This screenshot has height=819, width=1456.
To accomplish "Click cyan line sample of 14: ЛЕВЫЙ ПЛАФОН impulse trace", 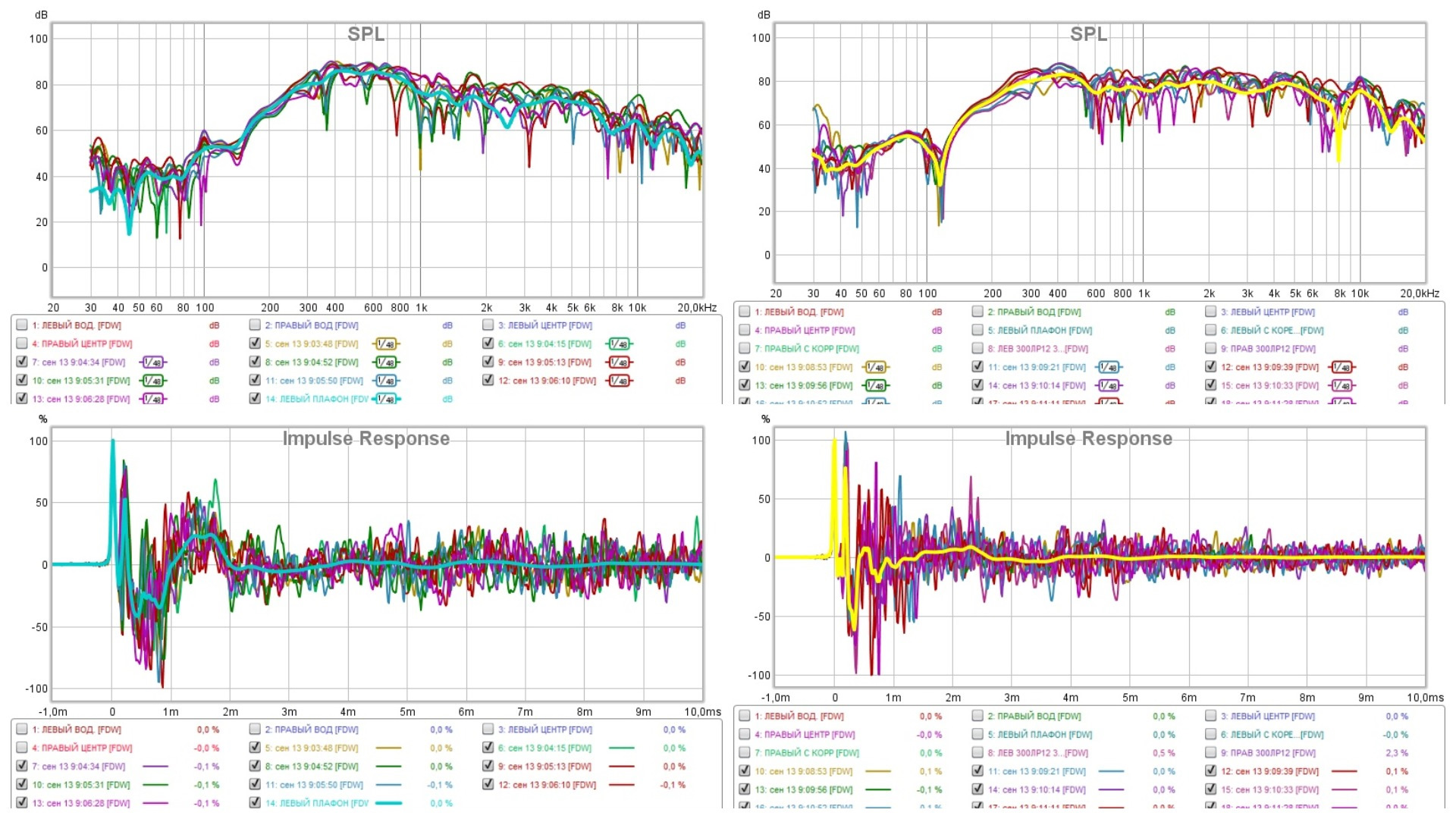I will (388, 803).
